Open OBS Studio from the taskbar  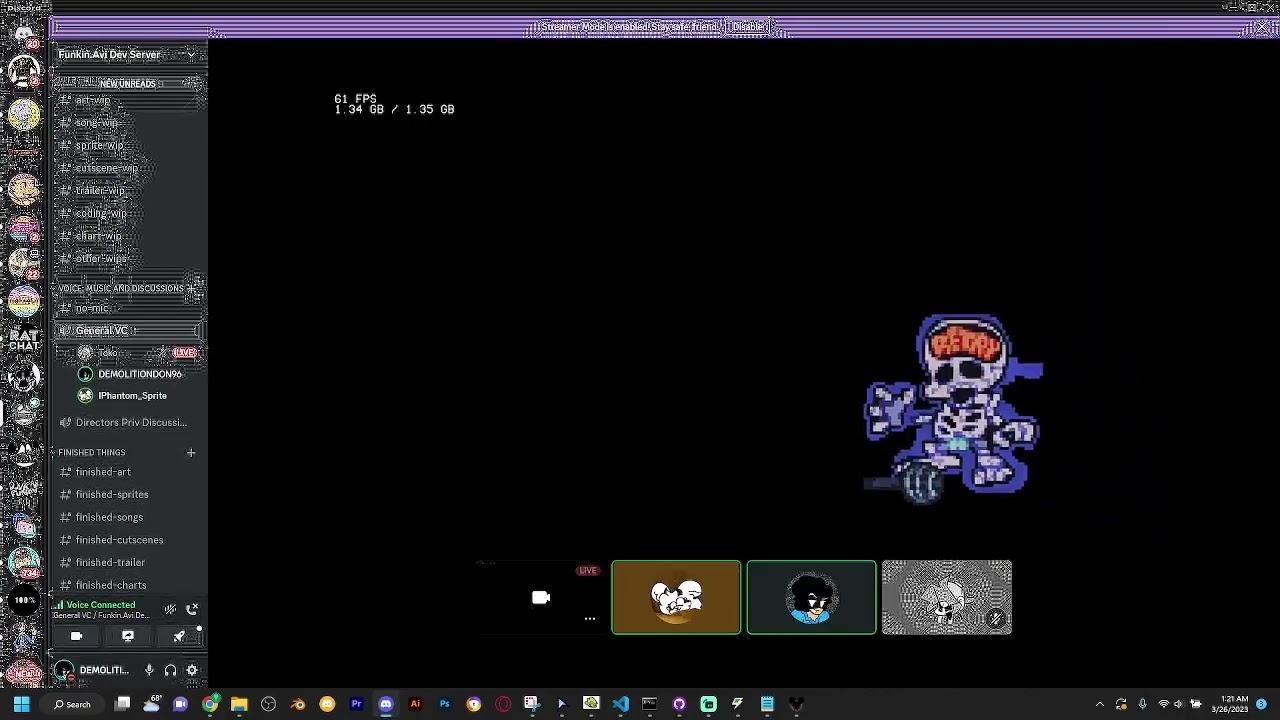coord(268,705)
